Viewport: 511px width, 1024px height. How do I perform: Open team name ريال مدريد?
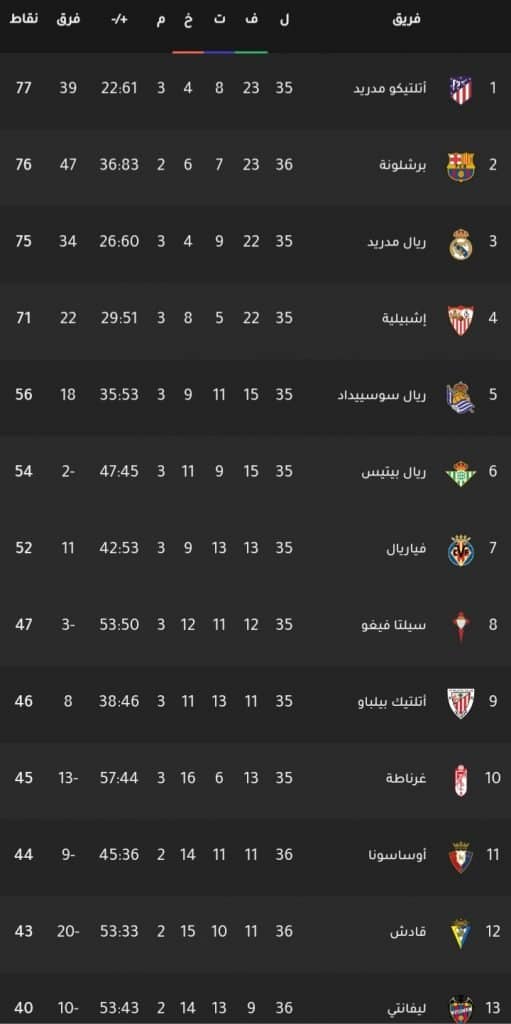pyautogui.click(x=397, y=242)
